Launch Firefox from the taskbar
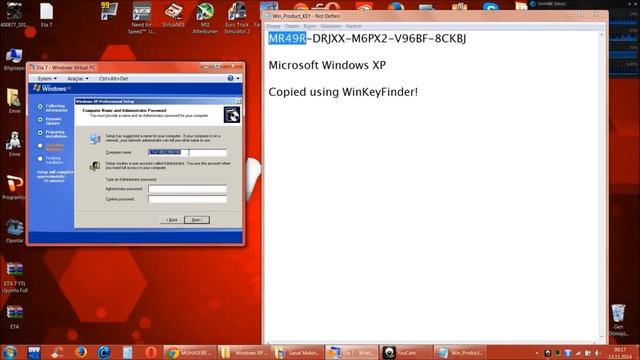 [81, 352]
